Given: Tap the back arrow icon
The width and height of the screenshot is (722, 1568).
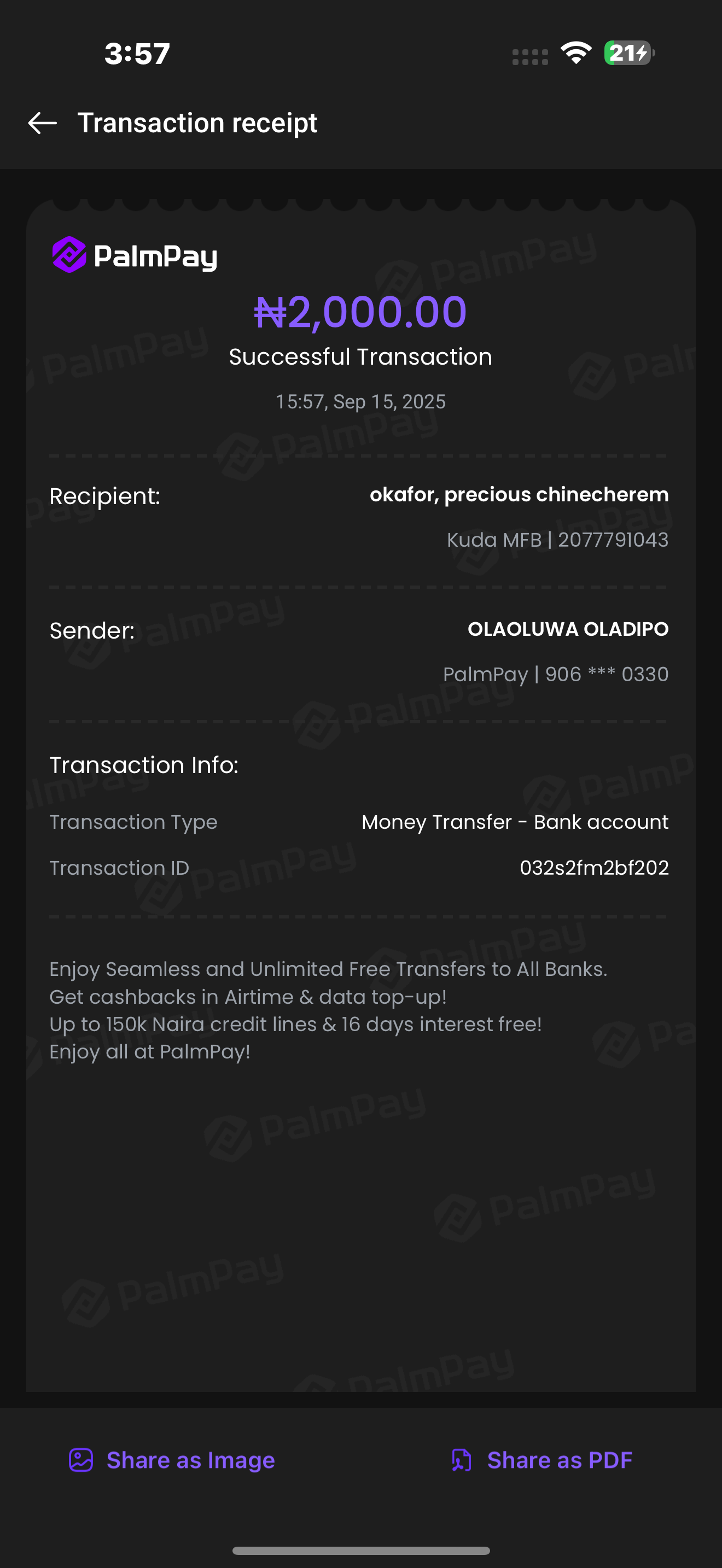Looking at the screenshot, I should tap(43, 123).
